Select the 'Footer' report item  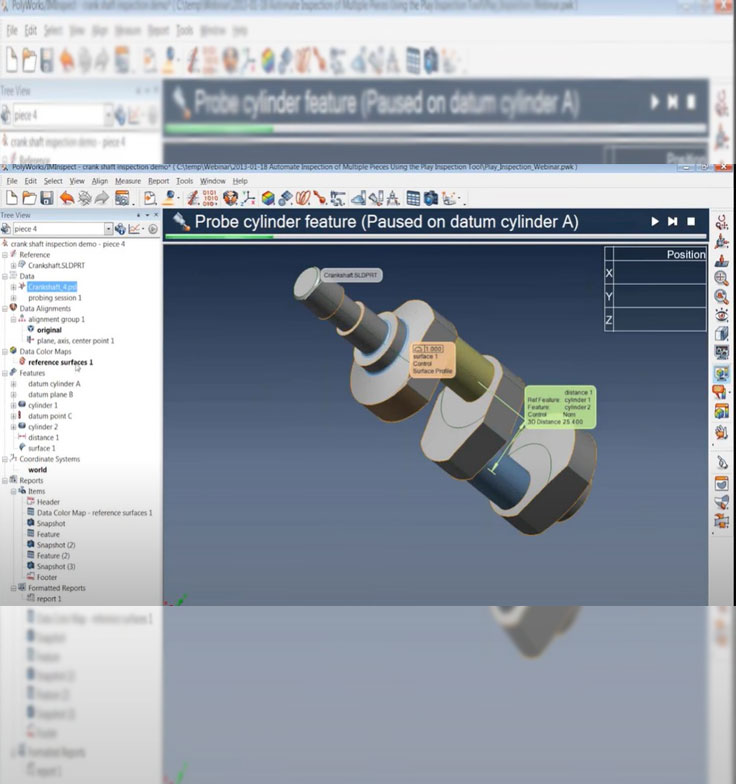pyautogui.click(x=47, y=578)
